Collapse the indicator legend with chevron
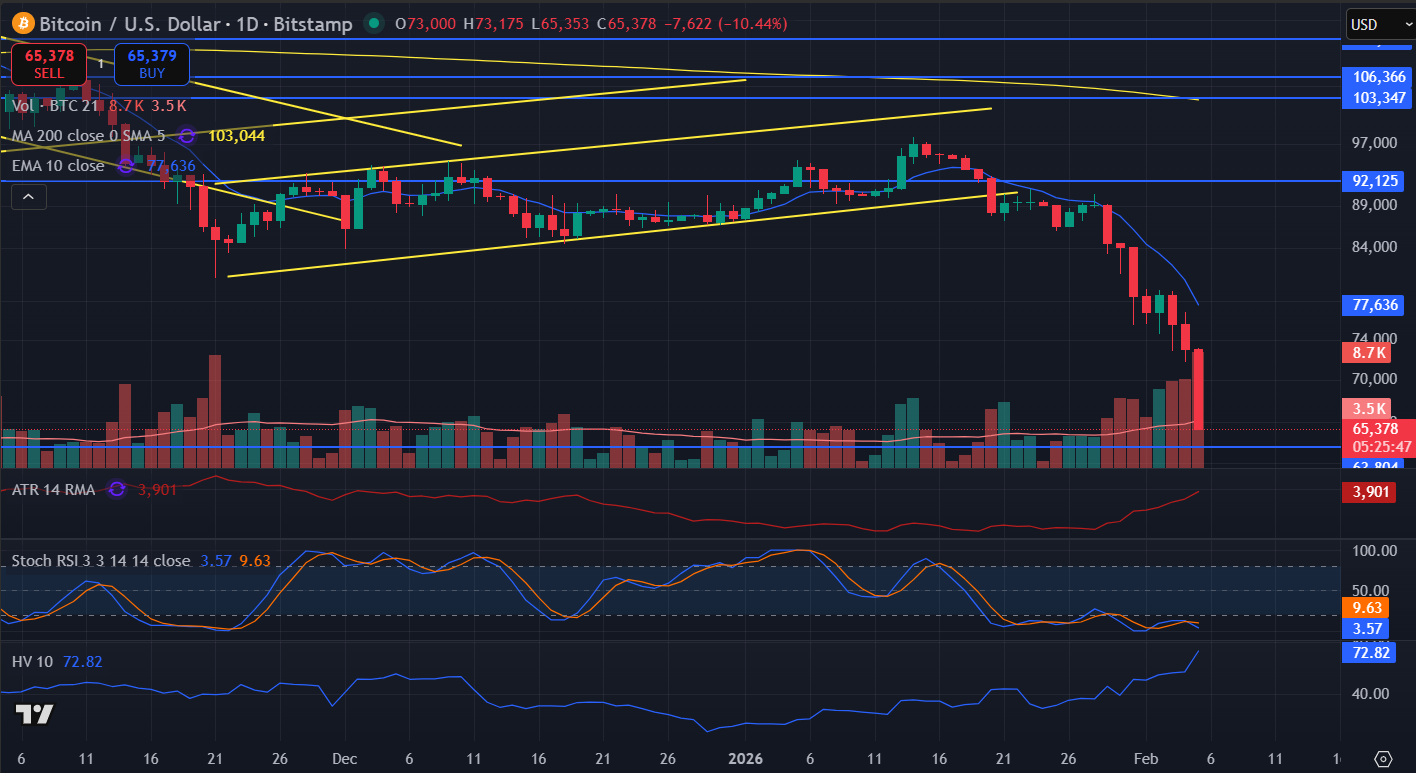The height and width of the screenshot is (773, 1416). click(x=28, y=198)
